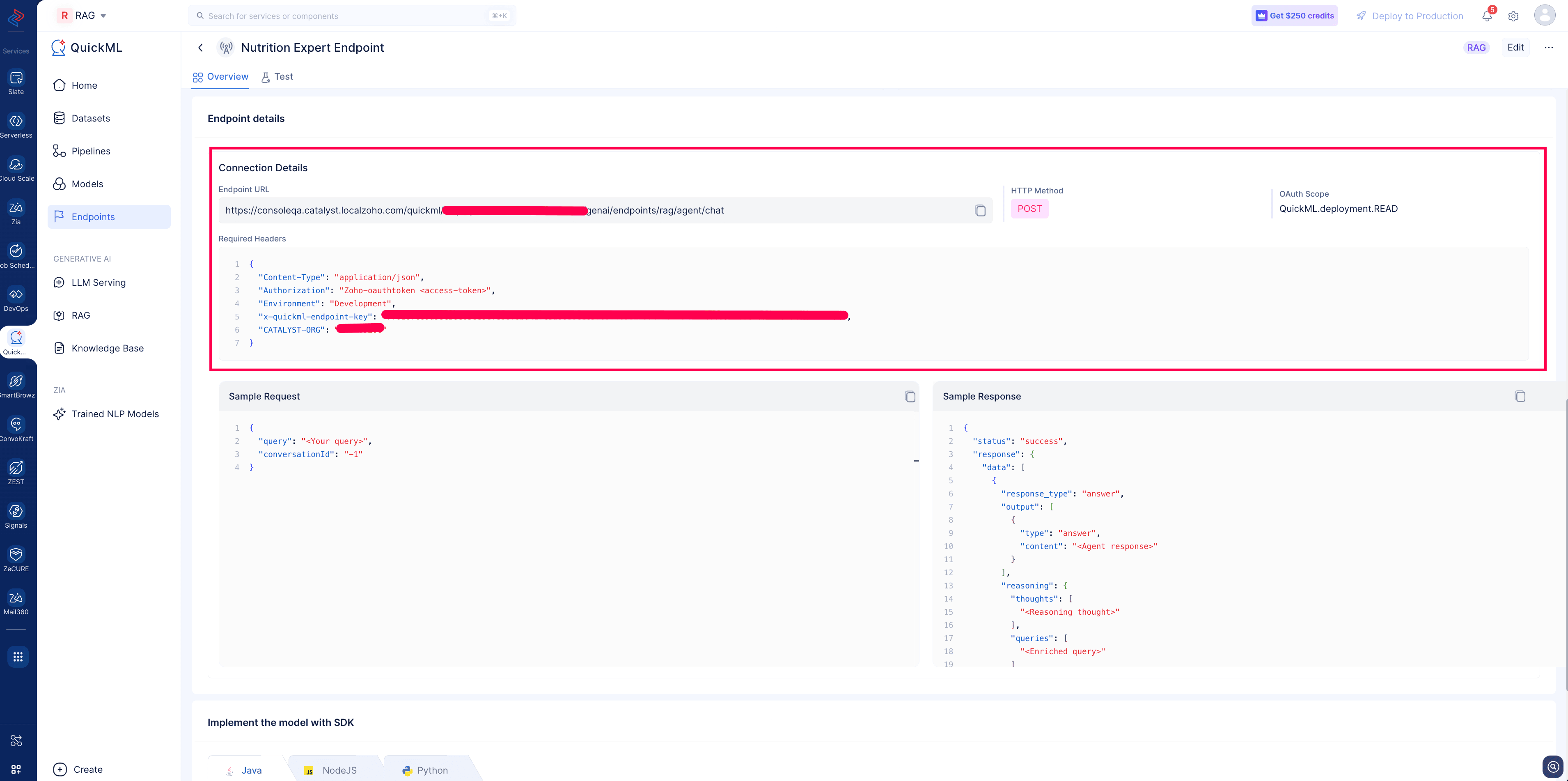The height and width of the screenshot is (781, 1568).
Task: Open Trained NLP Models
Action: coord(109,414)
